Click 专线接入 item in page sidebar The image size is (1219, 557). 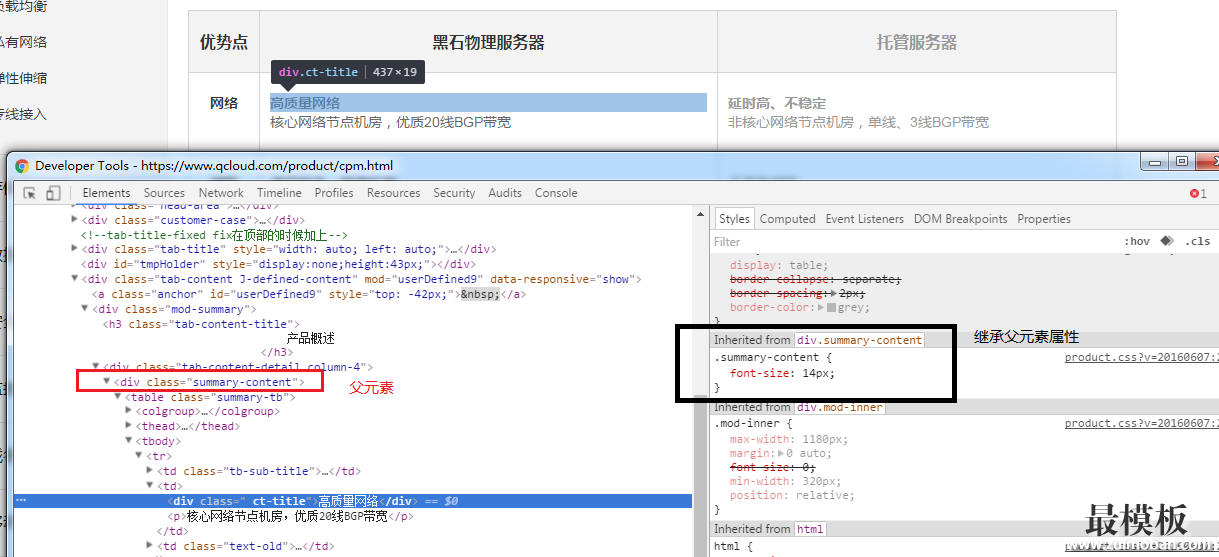[22, 114]
